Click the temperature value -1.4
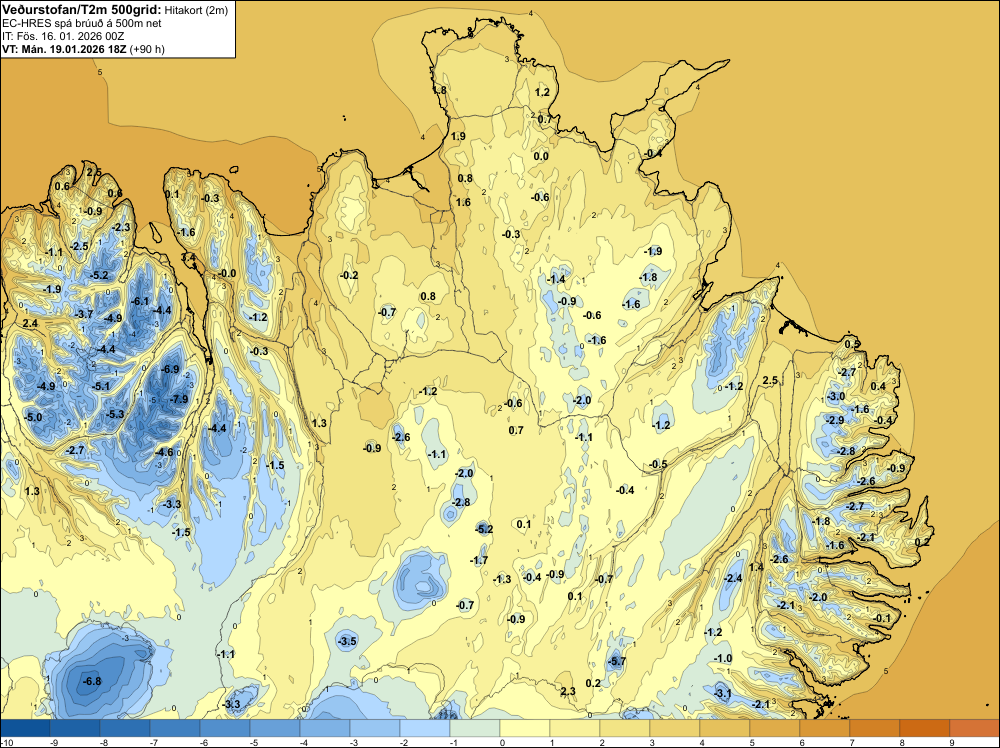The image size is (1000, 748). [556, 279]
